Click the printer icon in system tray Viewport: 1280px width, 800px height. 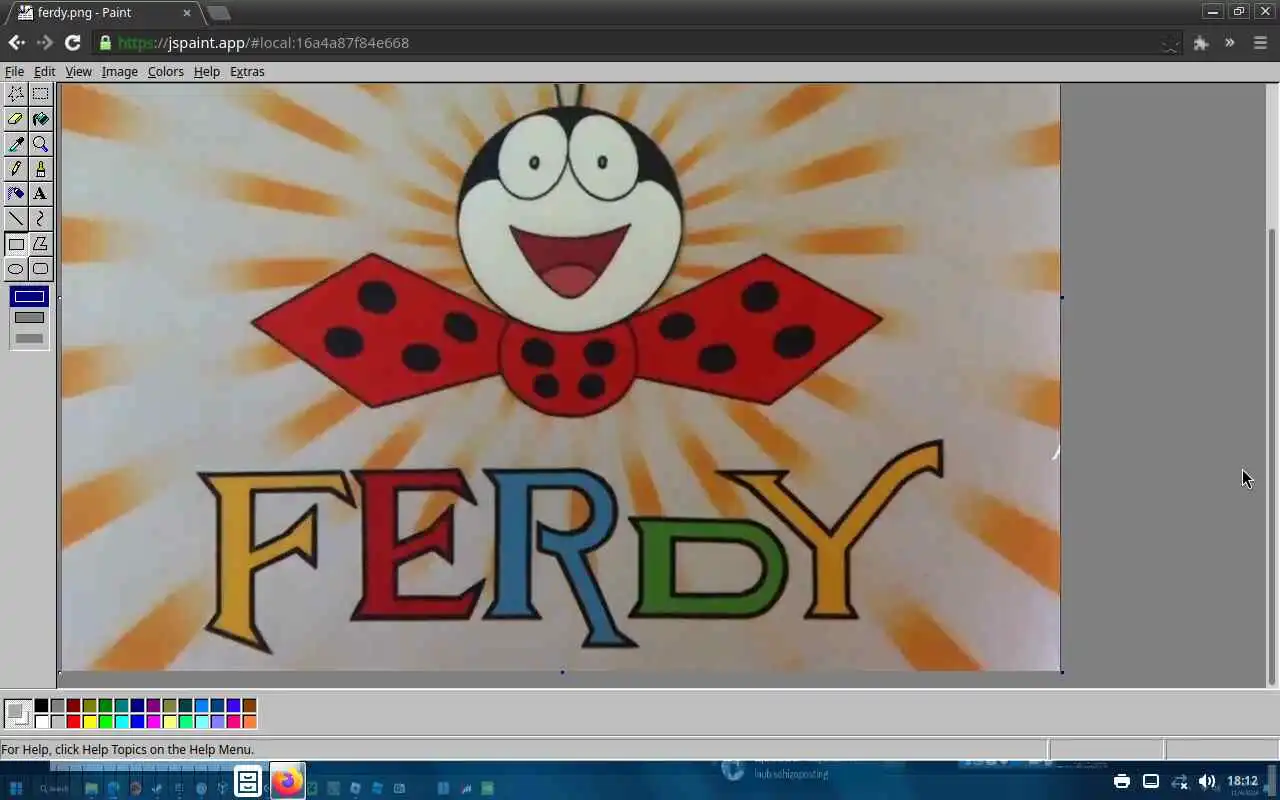[1122, 781]
